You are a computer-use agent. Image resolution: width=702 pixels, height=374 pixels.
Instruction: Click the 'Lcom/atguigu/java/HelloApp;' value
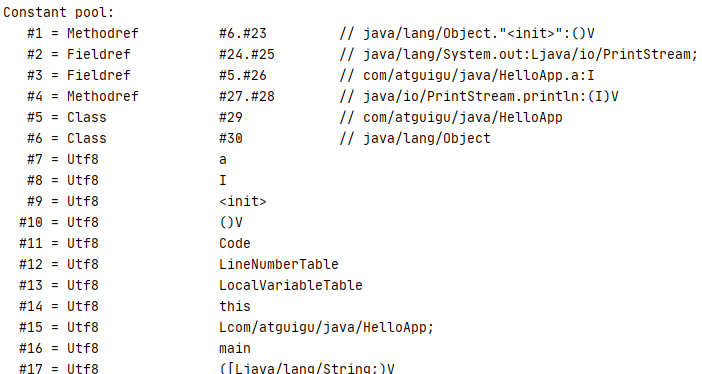(x=326, y=327)
